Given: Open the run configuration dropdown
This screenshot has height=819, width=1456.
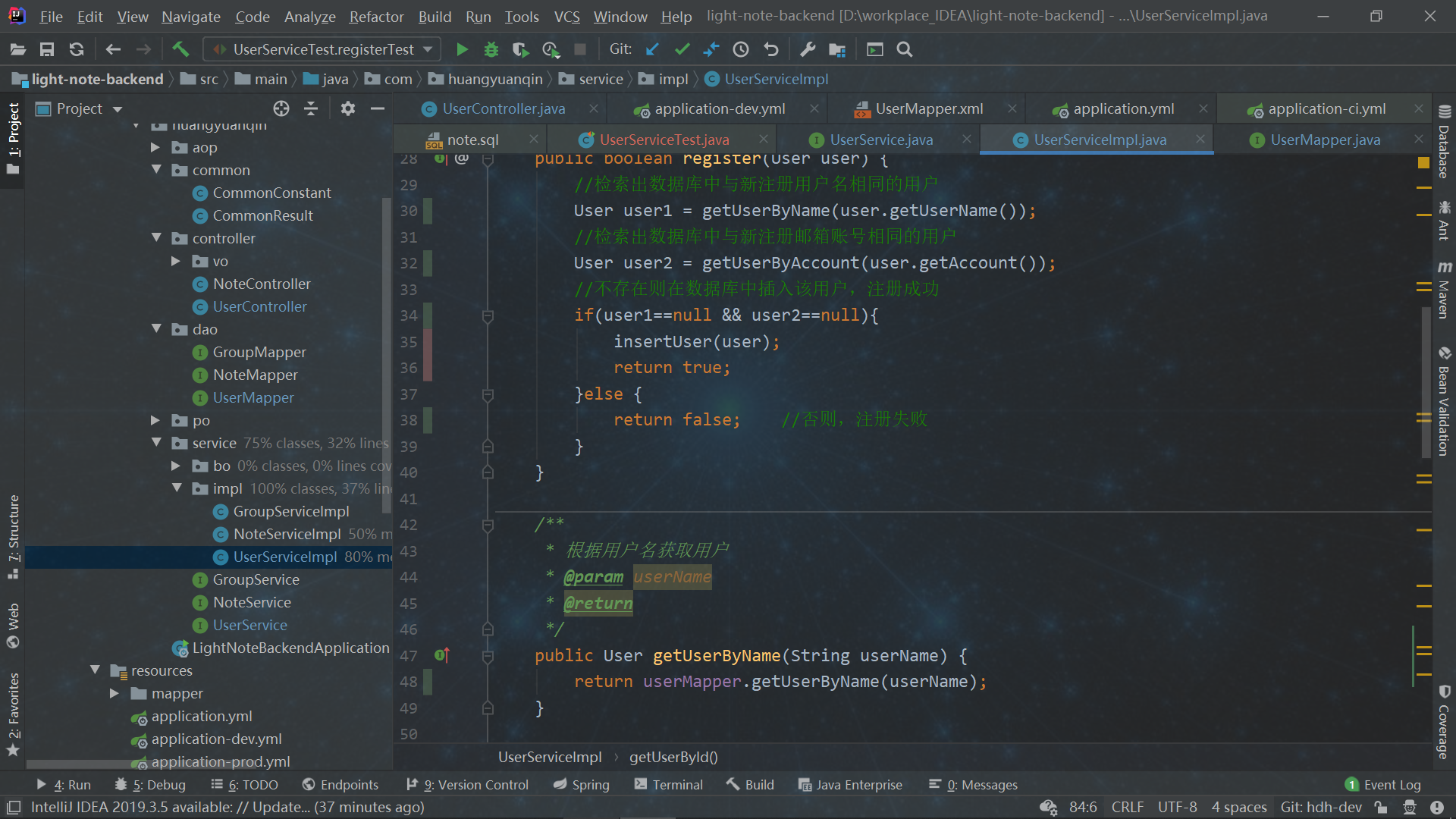Looking at the screenshot, I should pos(322,49).
